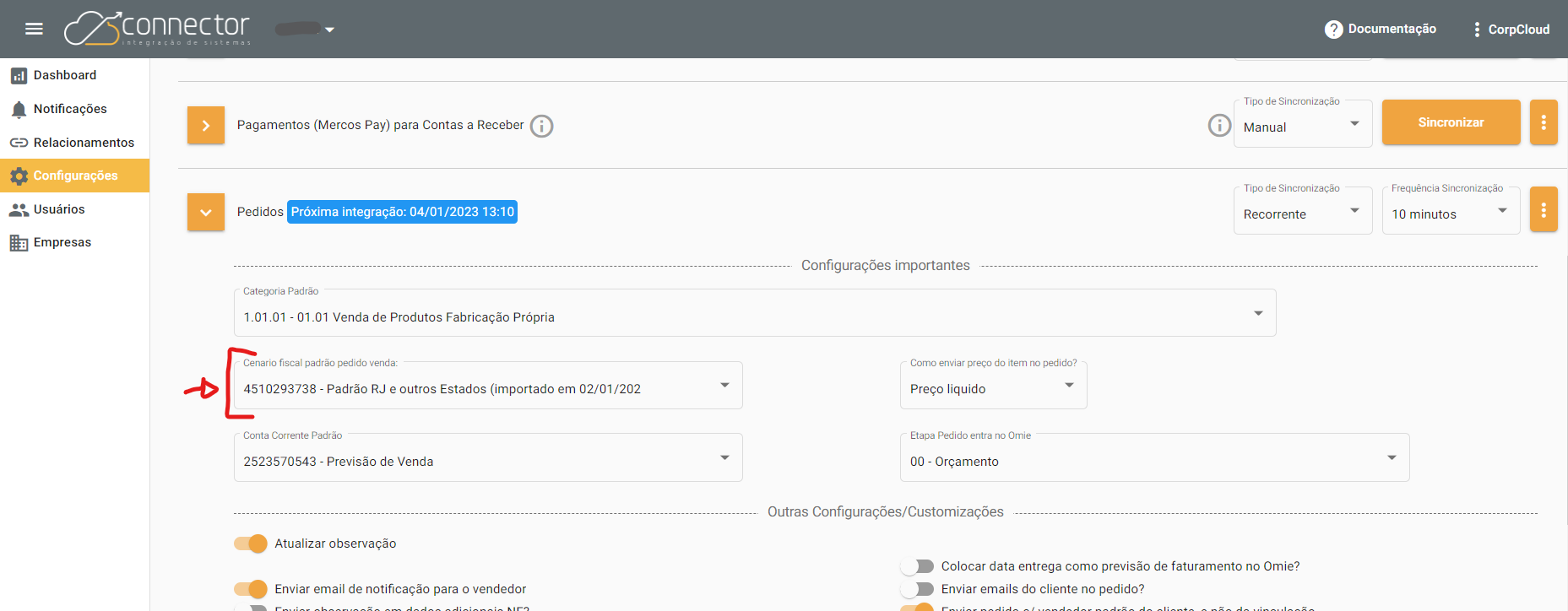Select Configurações in sidebar

coord(75,176)
